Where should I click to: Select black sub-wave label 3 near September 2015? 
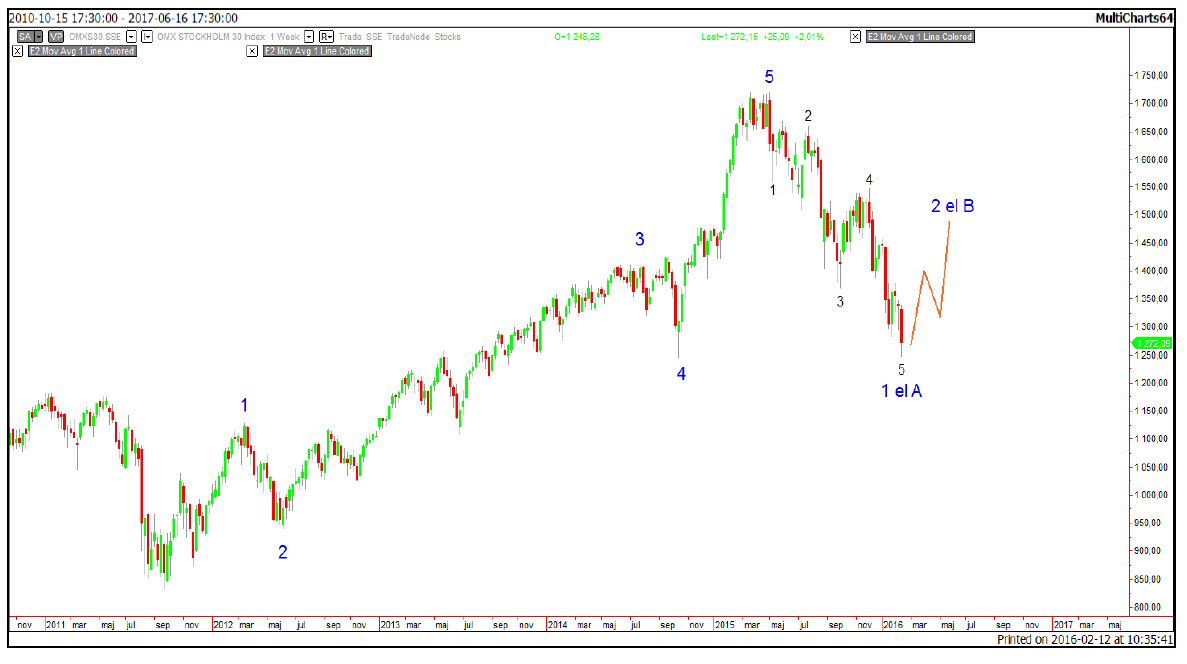tap(840, 301)
